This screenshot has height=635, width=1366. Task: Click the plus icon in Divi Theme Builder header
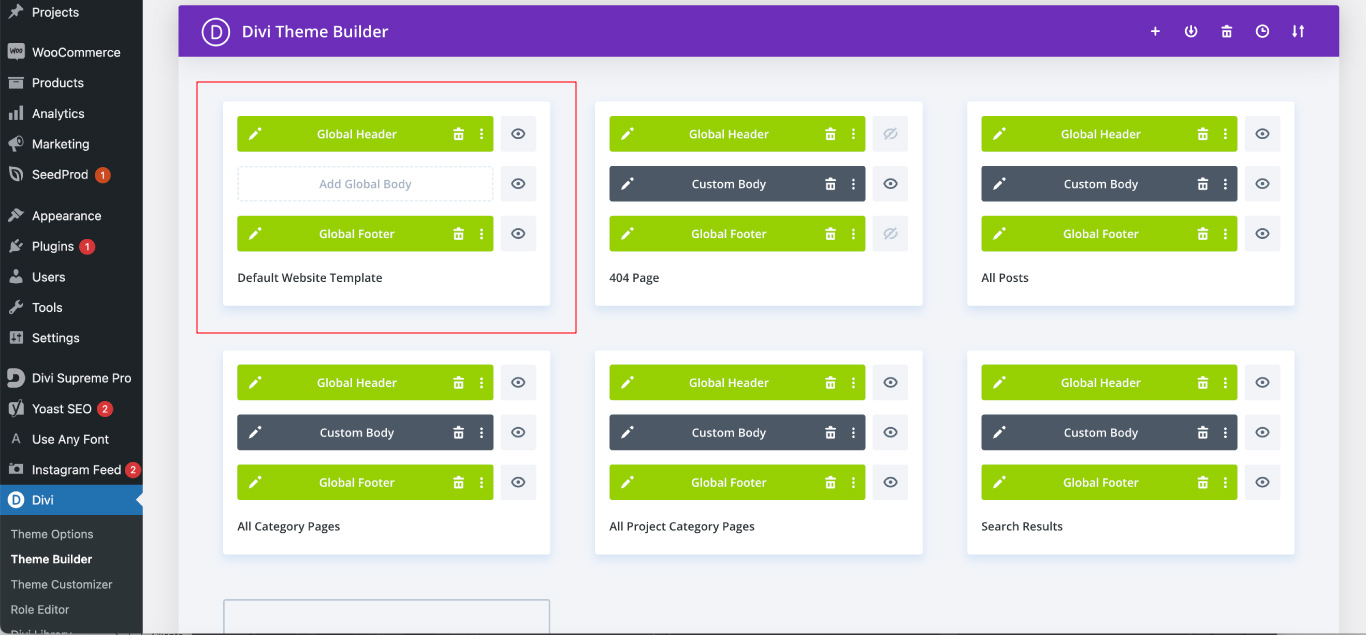[x=1155, y=31]
